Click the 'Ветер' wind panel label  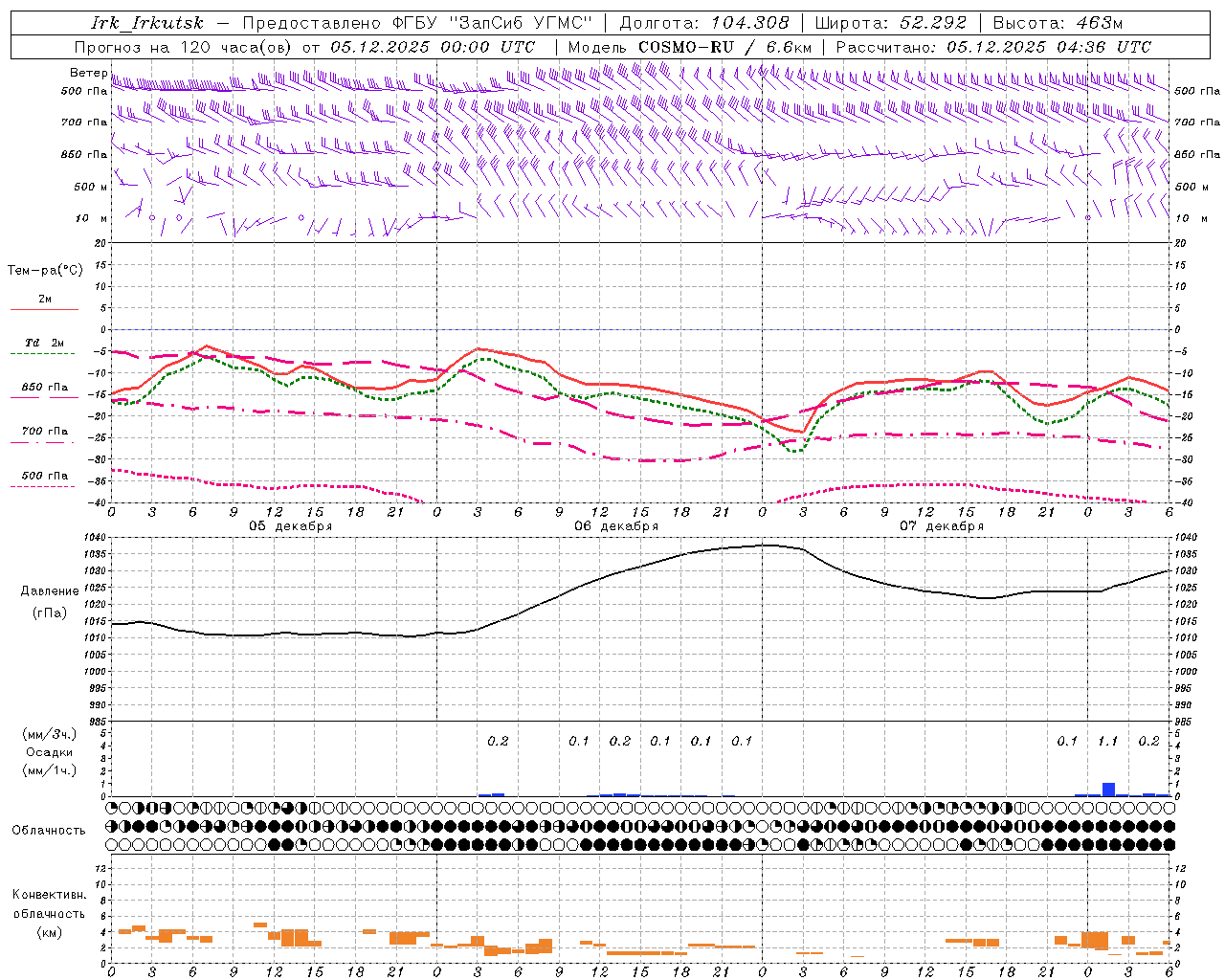[x=88, y=73]
